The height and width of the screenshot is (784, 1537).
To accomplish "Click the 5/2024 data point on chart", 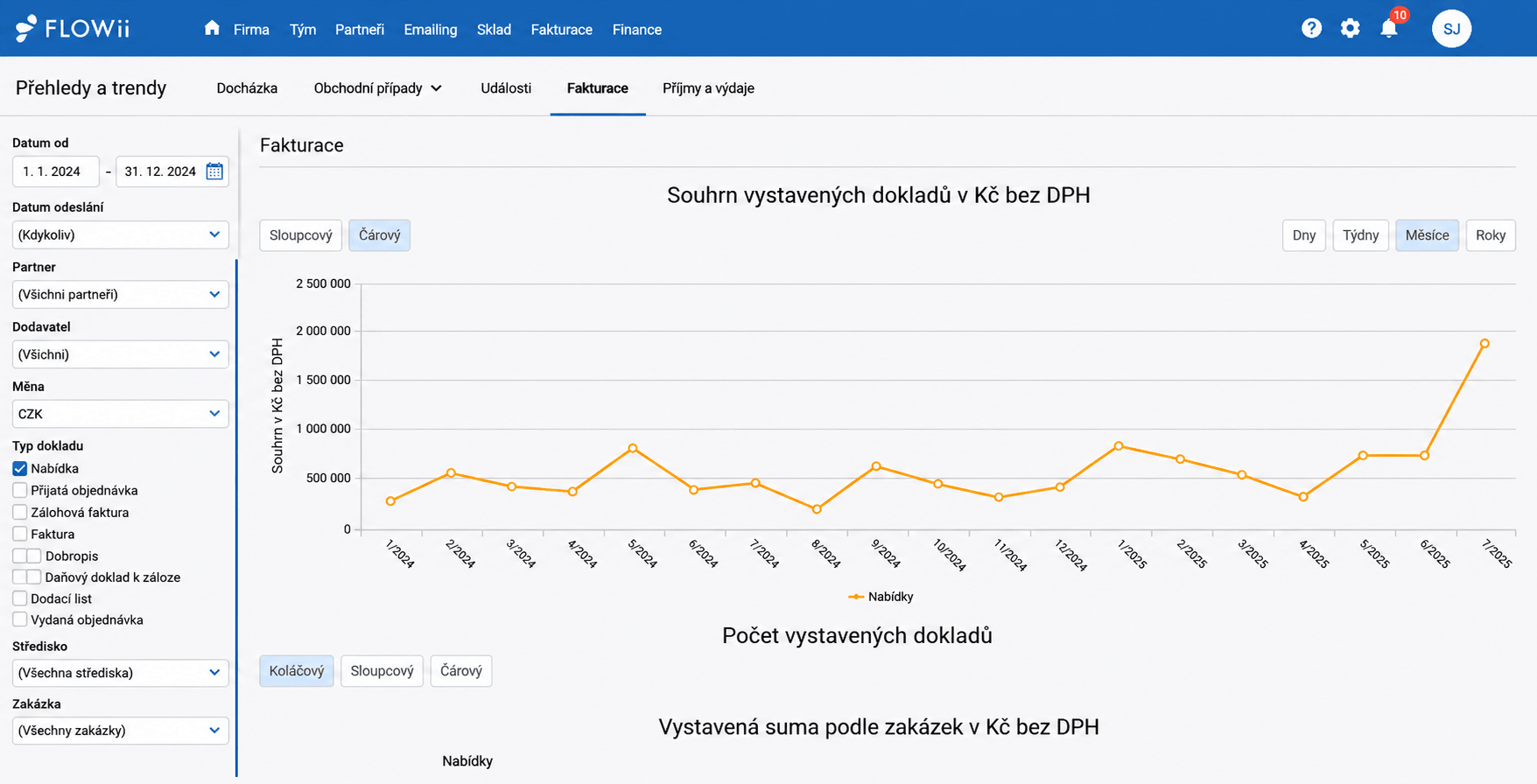I will (x=633, y=448).
